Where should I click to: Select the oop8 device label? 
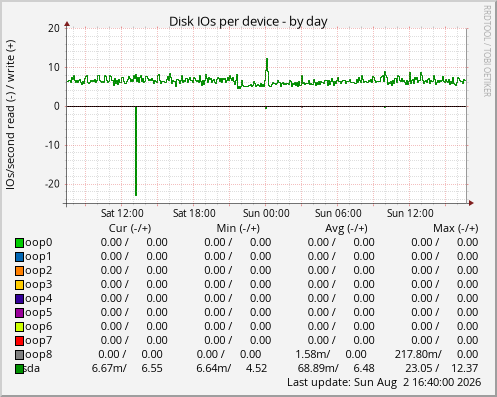[38, 355]
